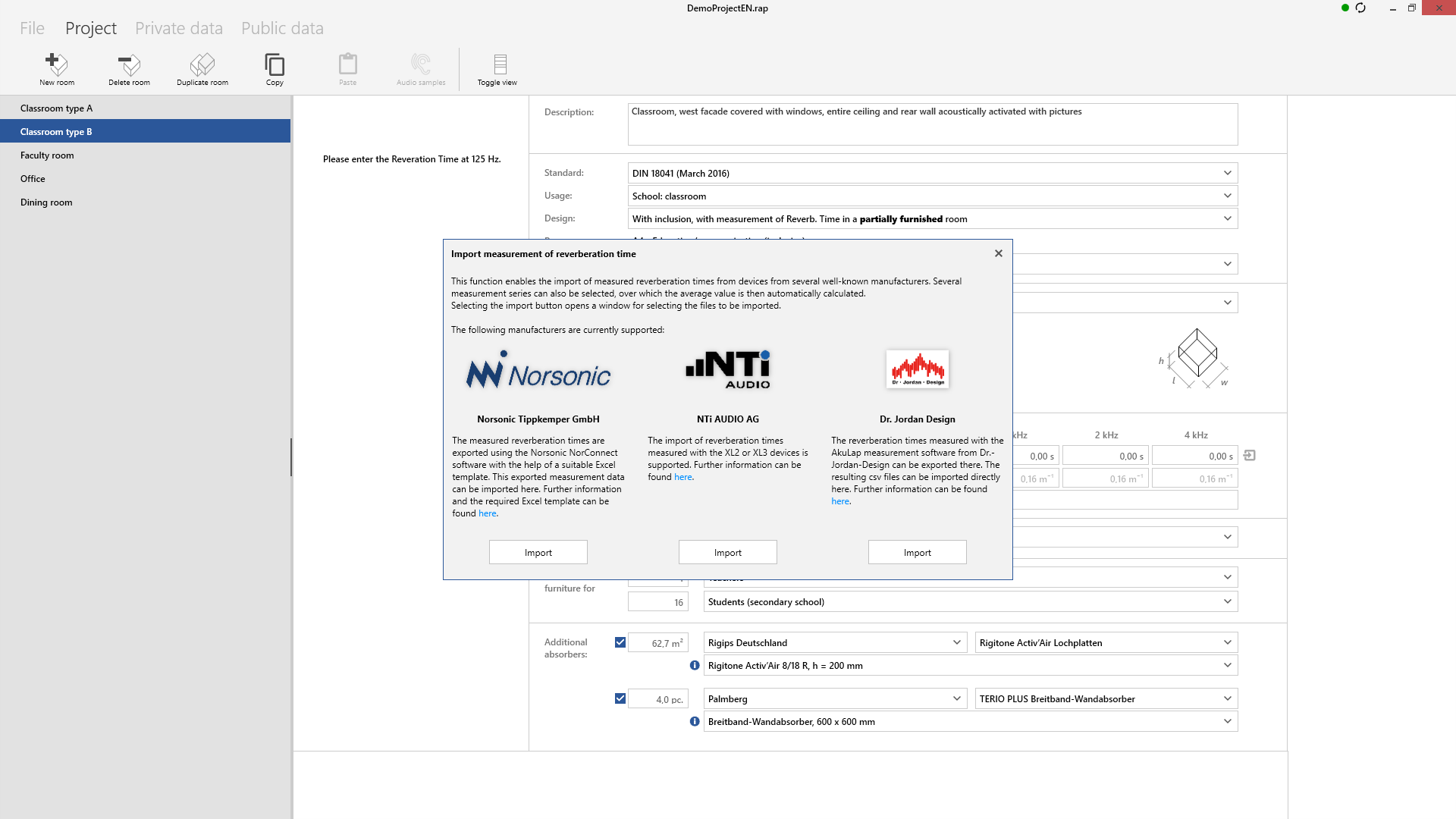Use the Duplicate room icon
The height and width of the screenshot is (819, 1456).
click(x=202, y=68)
